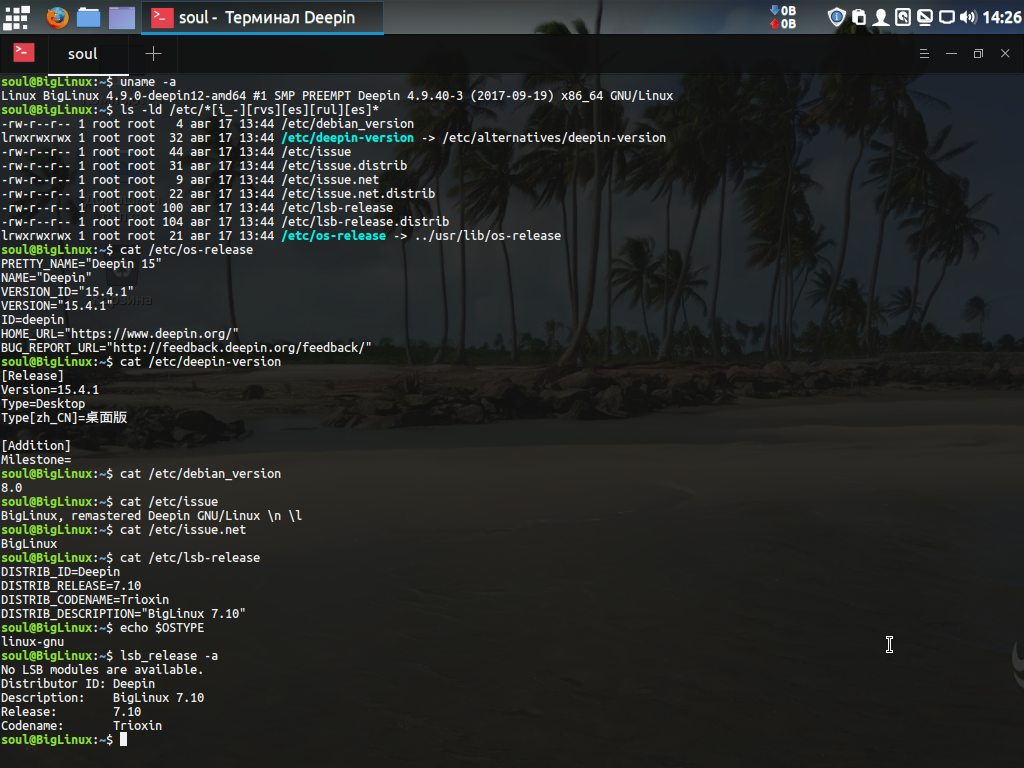
Task: Click the DISTRIB_DESCRIPTION="BigLinux 7.10" line
Action: 123,614
